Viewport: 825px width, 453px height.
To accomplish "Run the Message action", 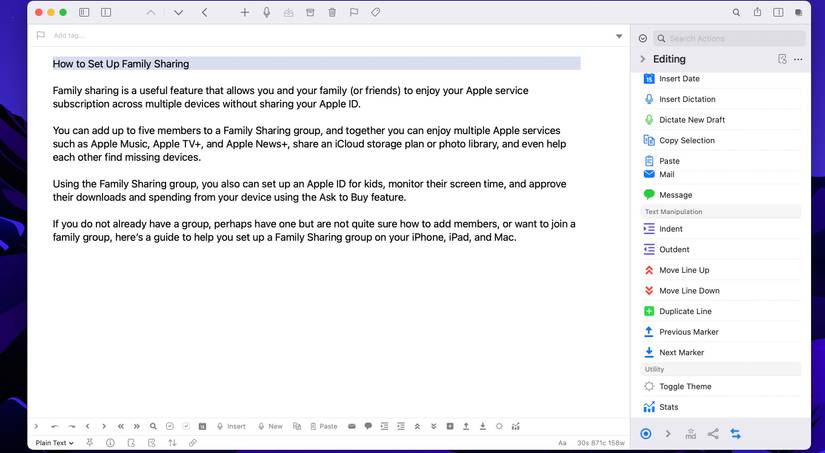I will (721, 195).
